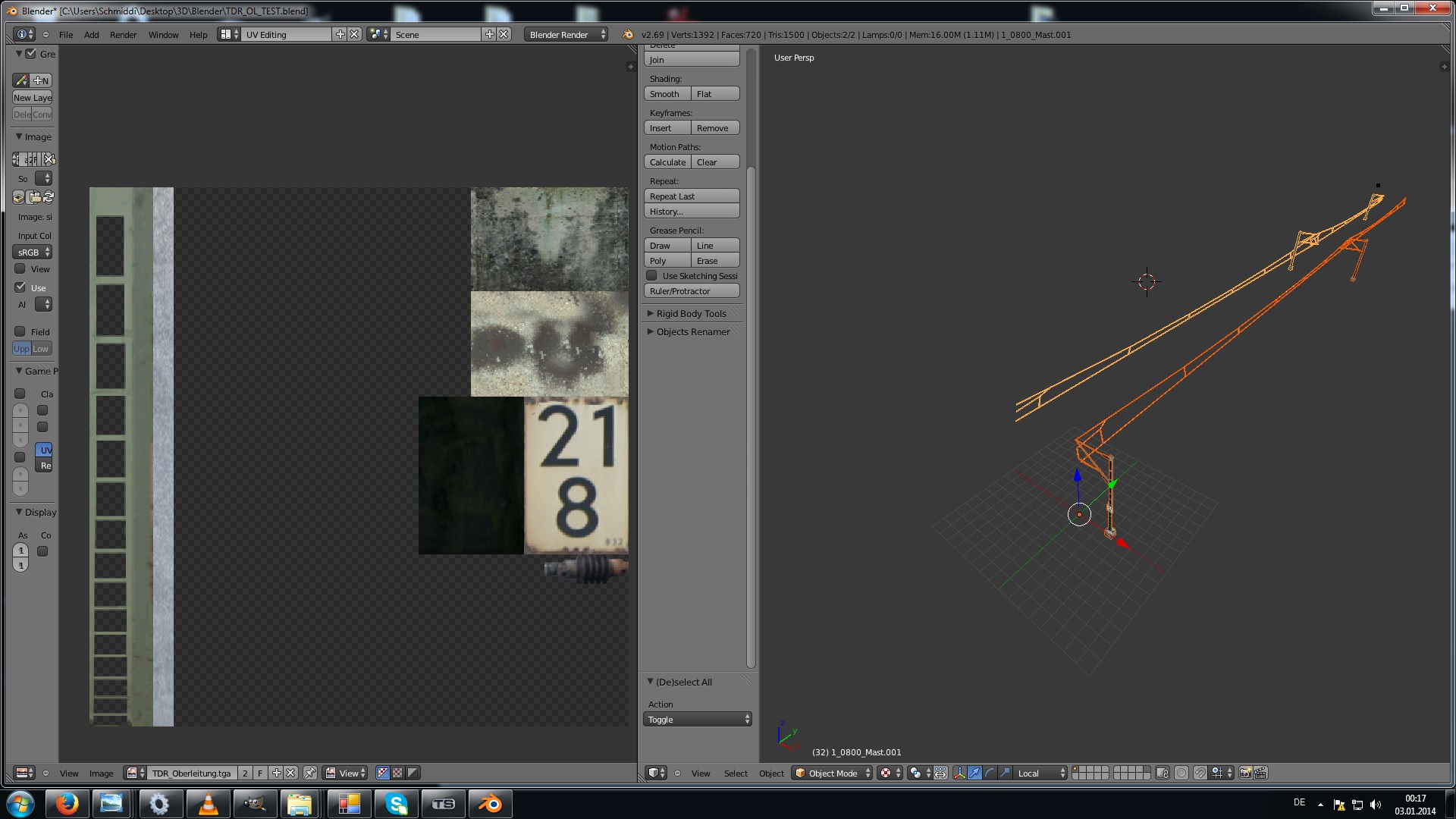Screen dimensions: 1456x819
Task: Enable Use Sketching Sessions checkbox
Action: (x=651, y=276)
